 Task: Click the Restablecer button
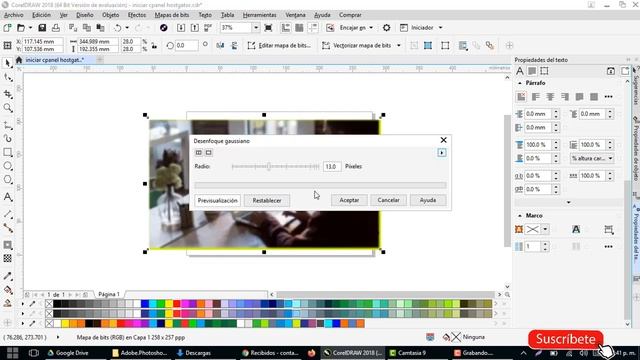(267, 200)
